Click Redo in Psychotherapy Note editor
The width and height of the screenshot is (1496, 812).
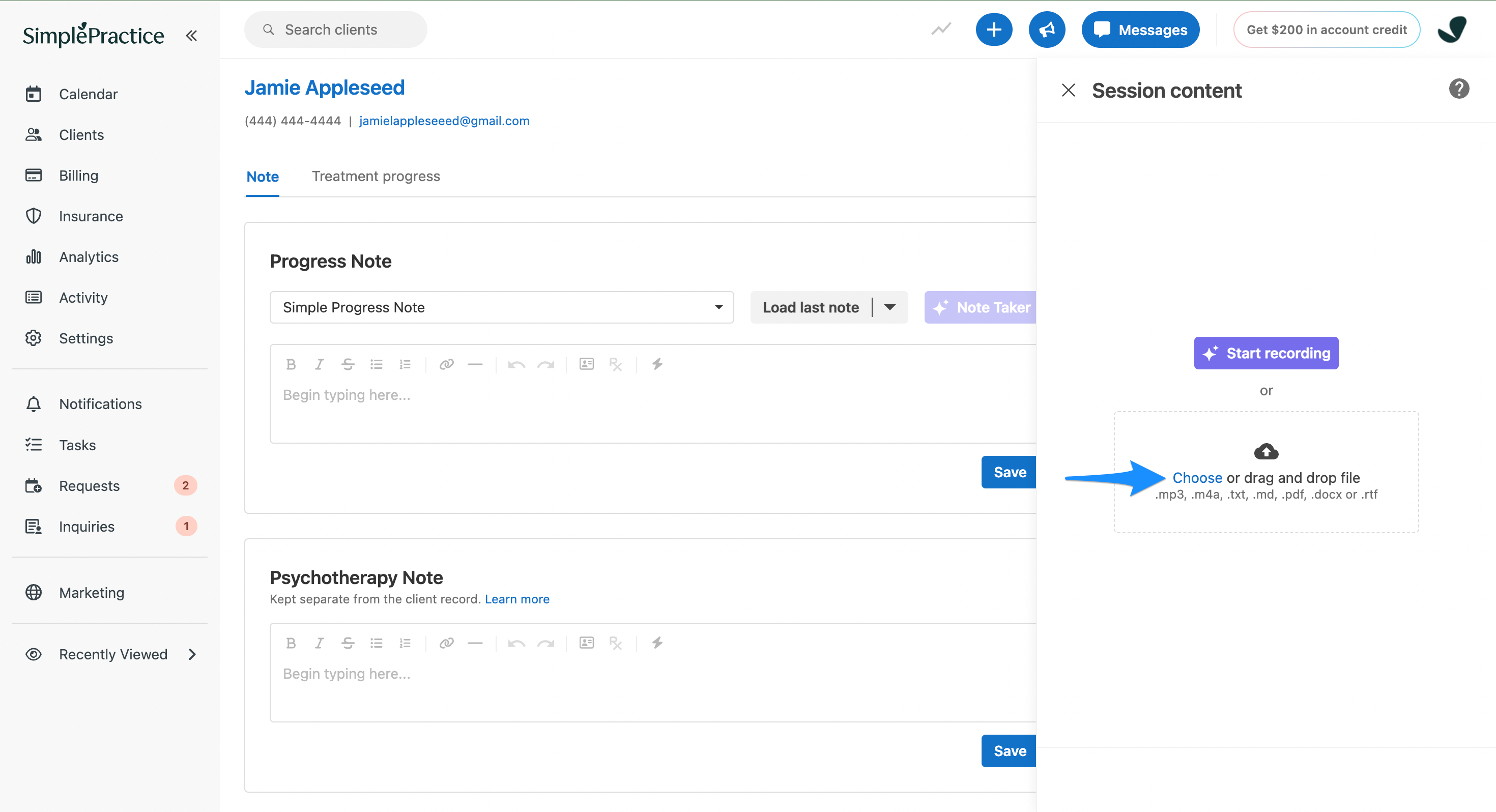click(x=545, y=643)
